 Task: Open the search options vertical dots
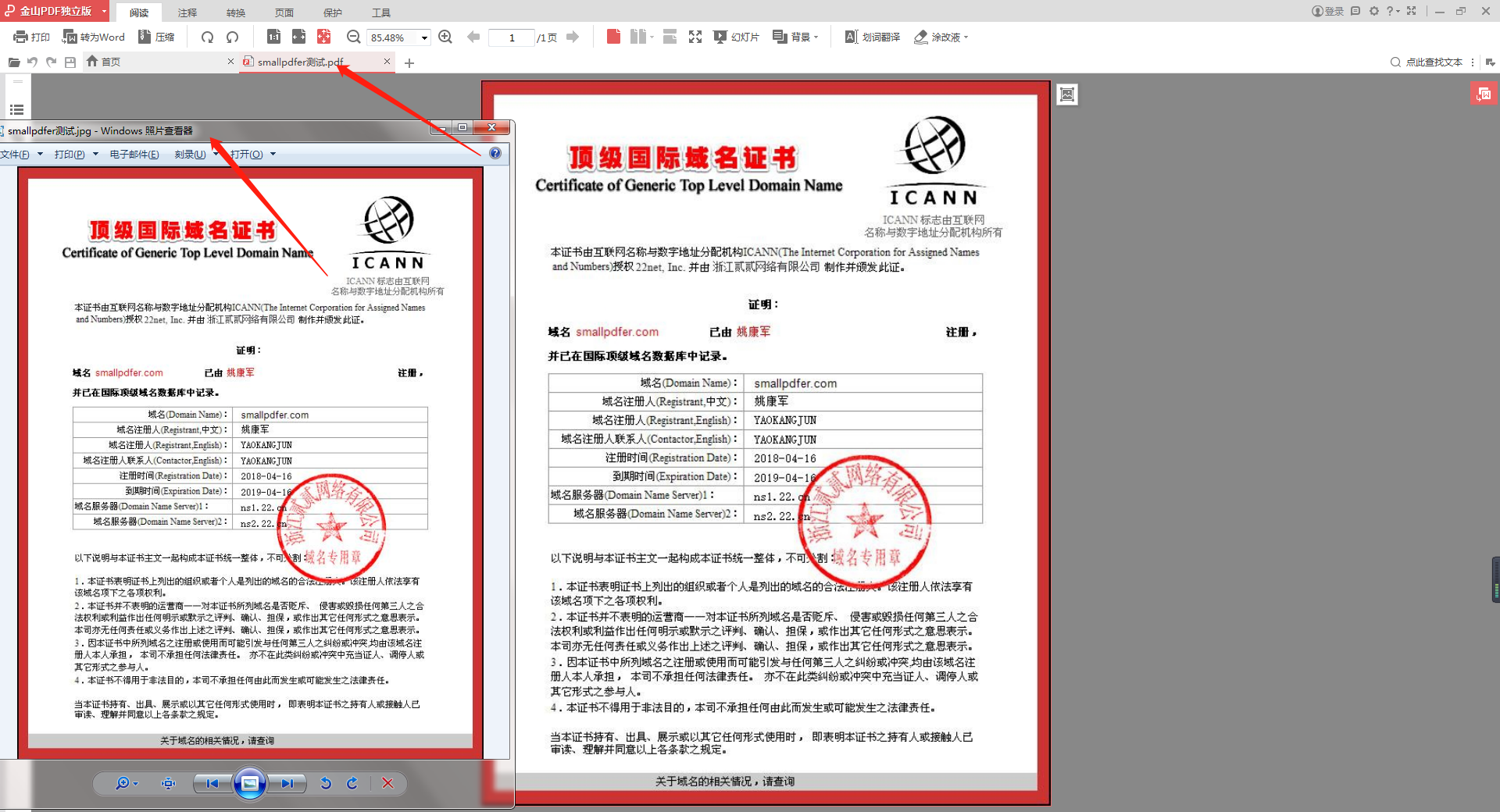[1473, 62]
